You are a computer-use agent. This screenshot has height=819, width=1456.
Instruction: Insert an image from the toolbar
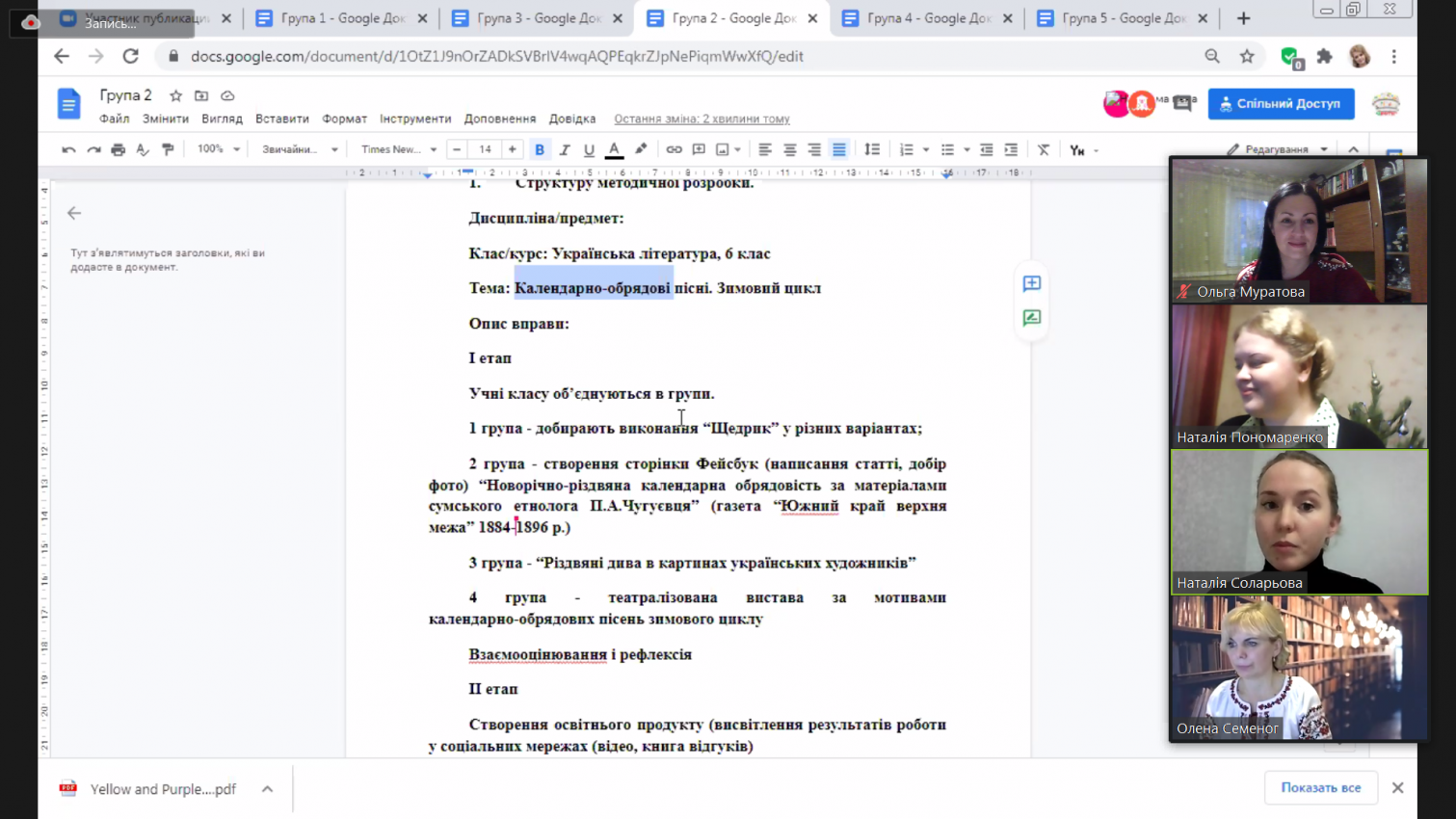pos(722,150)
